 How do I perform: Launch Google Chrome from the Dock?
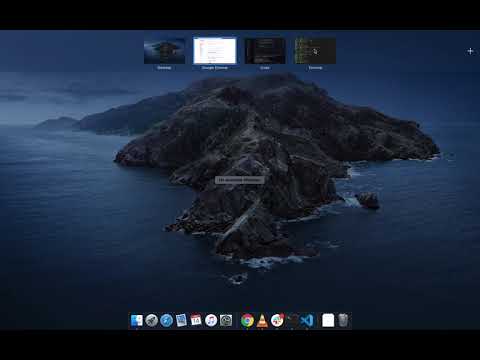[x=247, y=320]
